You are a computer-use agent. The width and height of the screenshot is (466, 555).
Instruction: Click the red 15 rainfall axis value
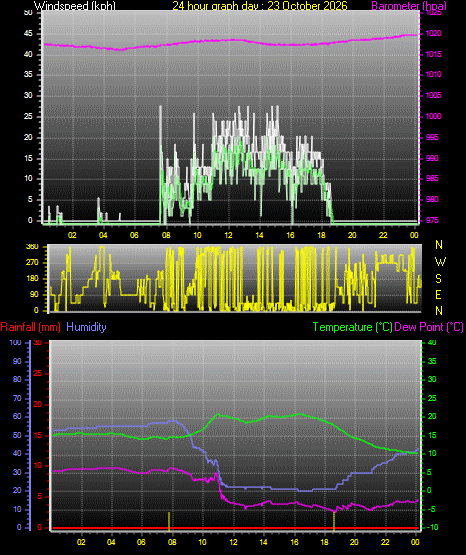(x=38, y=436)
